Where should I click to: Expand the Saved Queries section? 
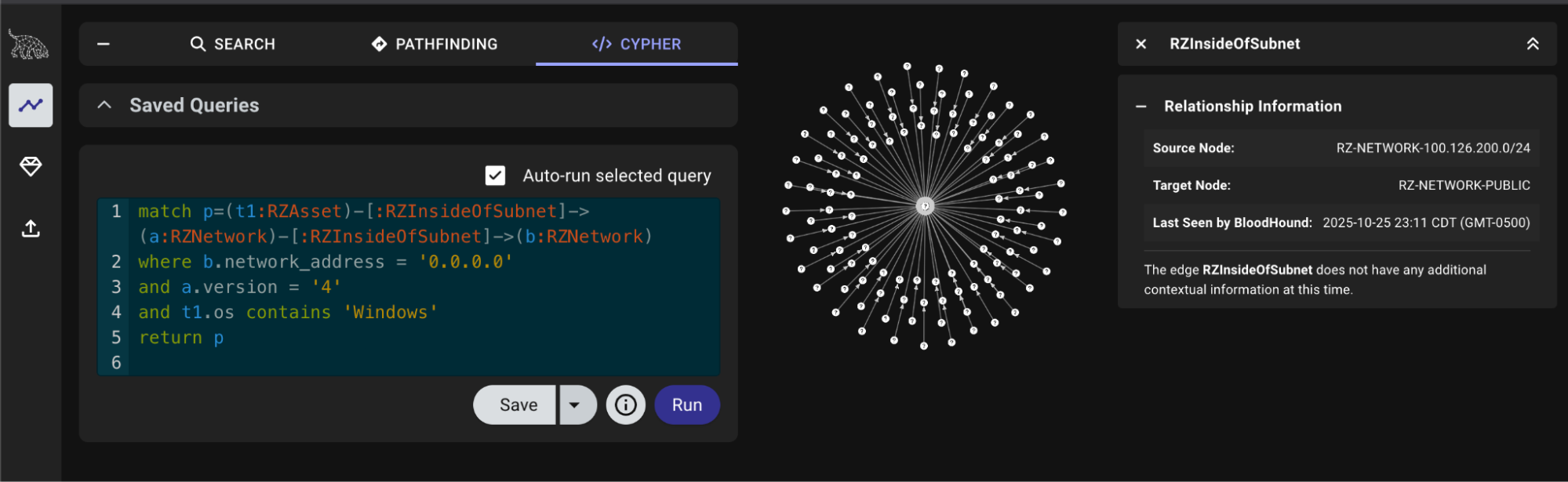click(104, 105)
